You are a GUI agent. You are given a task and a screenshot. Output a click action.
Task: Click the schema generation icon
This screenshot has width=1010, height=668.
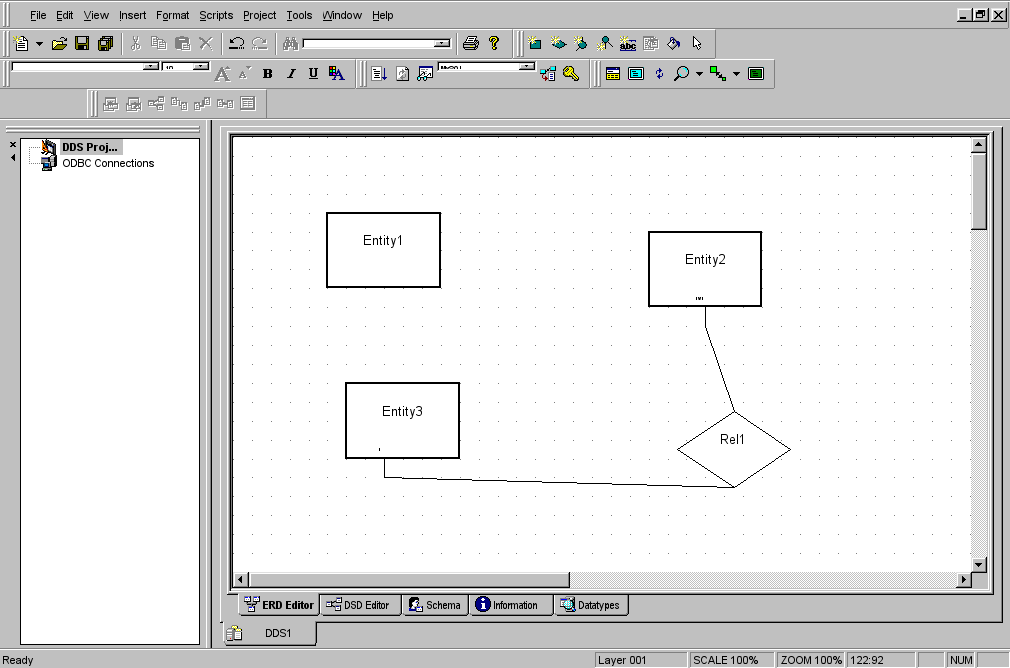point(548,74)
